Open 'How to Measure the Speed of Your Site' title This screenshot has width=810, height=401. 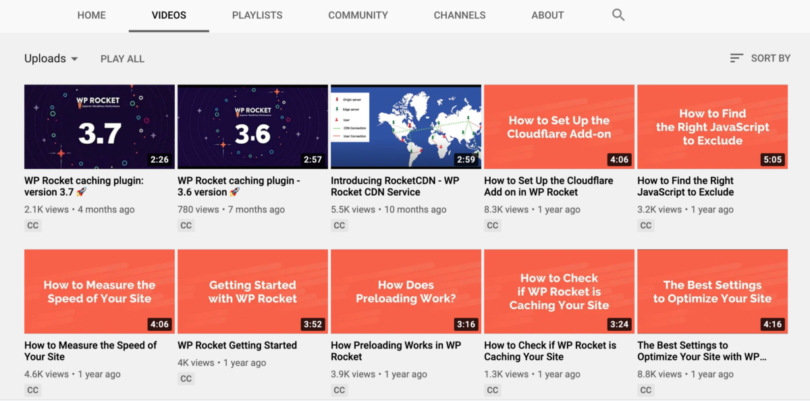90,351
